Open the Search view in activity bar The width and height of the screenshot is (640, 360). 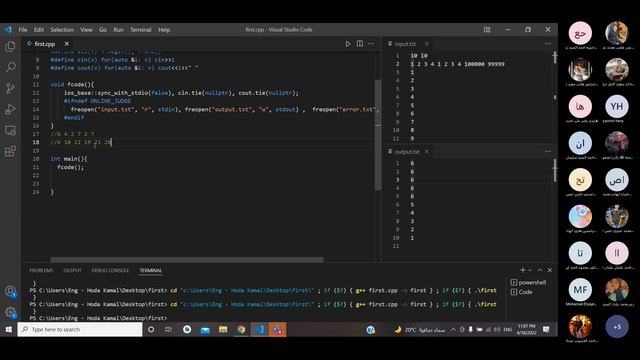[x=10, y=67]
